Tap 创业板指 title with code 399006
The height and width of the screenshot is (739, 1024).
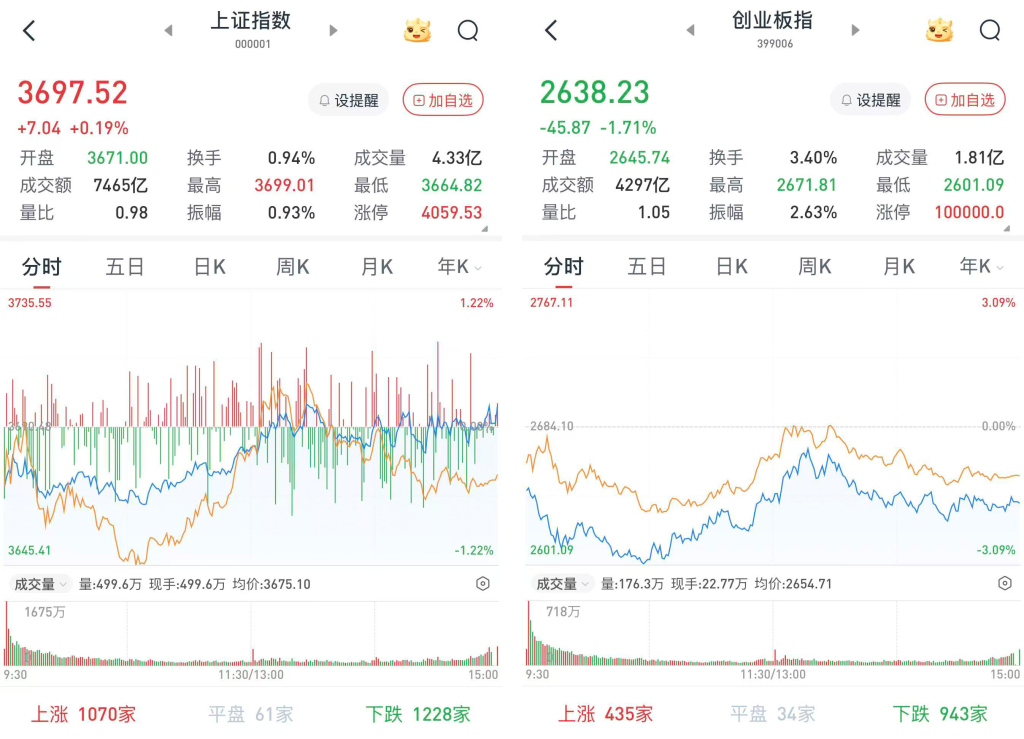tap(773, 29)
